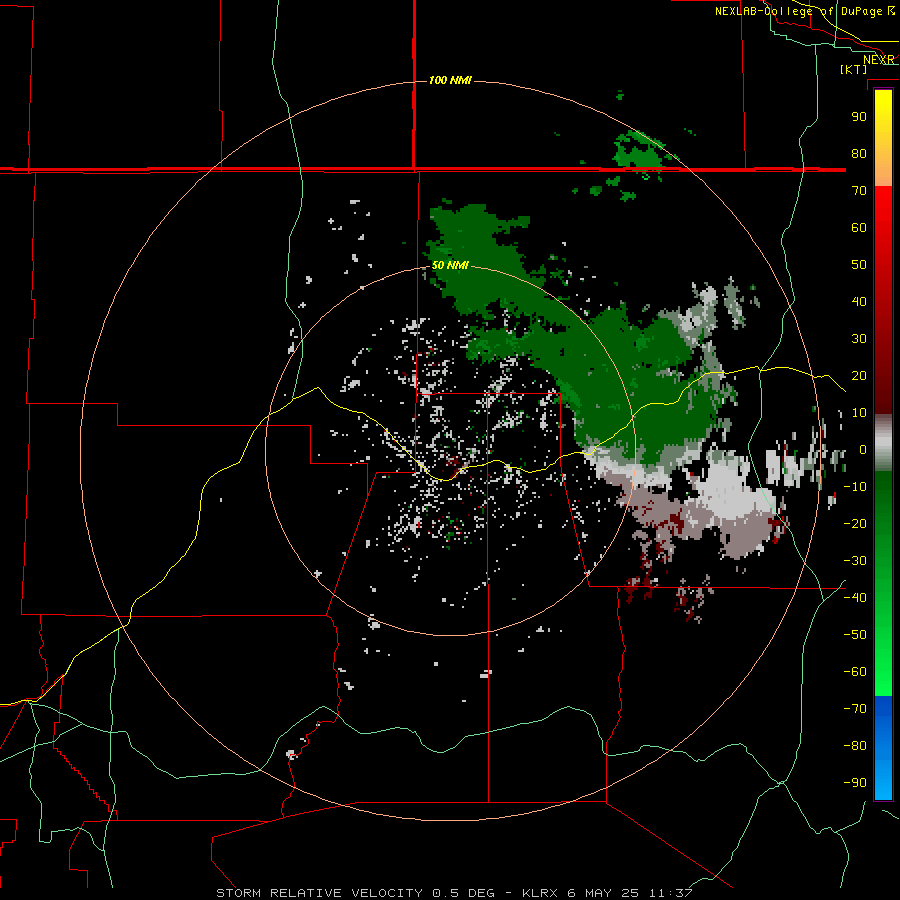Click the 100 NMI range ring label
The image size is (900, 900).
pyautogui.click(x=450, y=80)
